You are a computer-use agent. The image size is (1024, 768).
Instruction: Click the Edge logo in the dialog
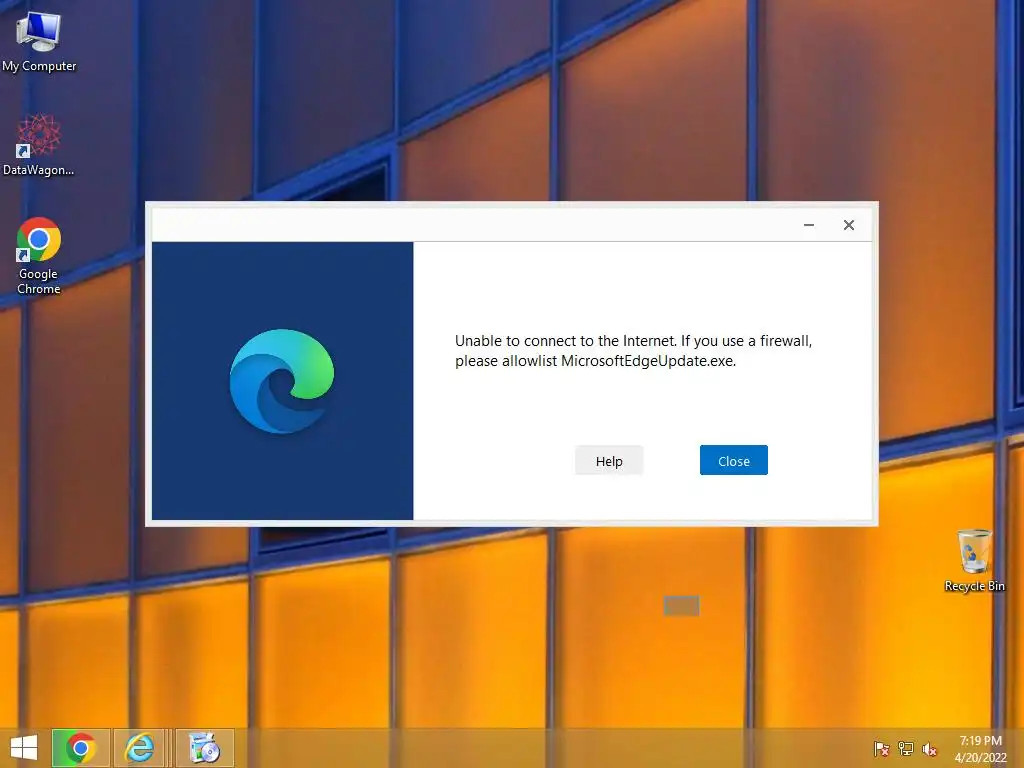click(282, 381)
